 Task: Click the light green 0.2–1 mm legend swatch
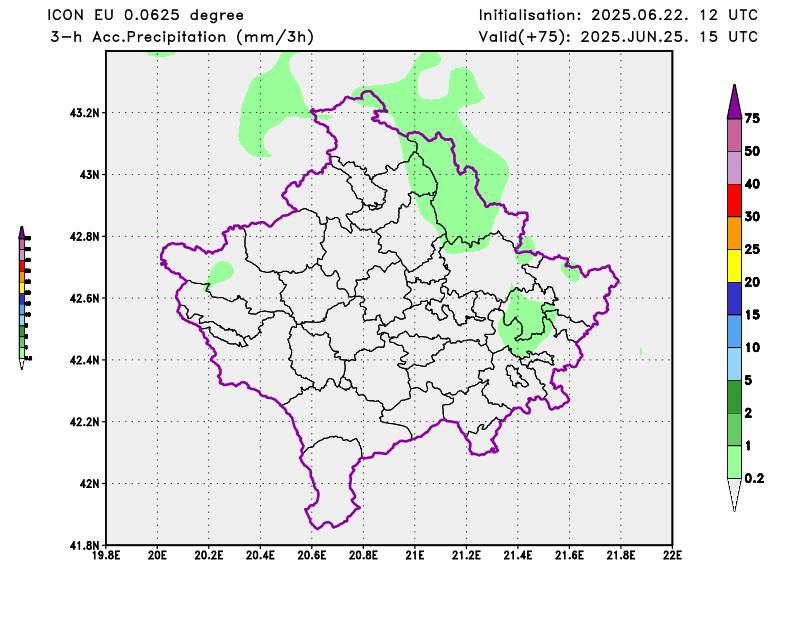(x=734, y=462)
